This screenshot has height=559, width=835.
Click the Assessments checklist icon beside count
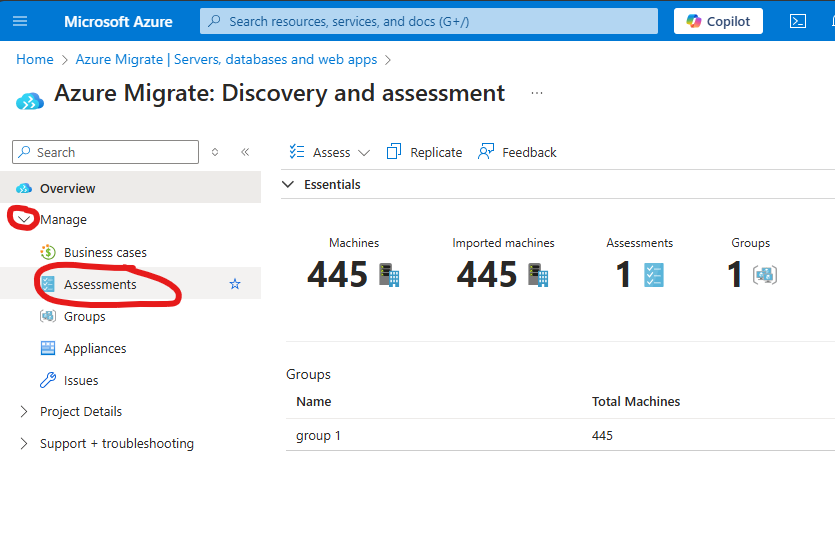pyautogui.click(x=655, y=275)
